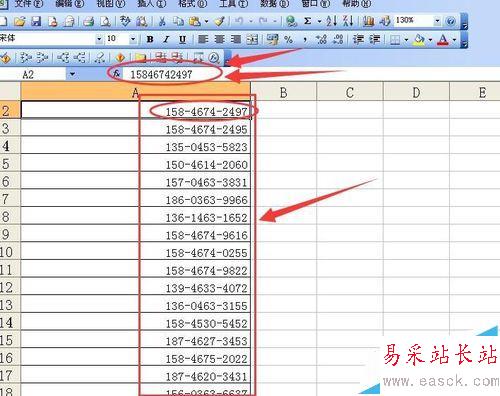Viewport: 500px width, 396px height.
Task: Cut selection with the scissors icon
Action: click(x=162, y=22)
